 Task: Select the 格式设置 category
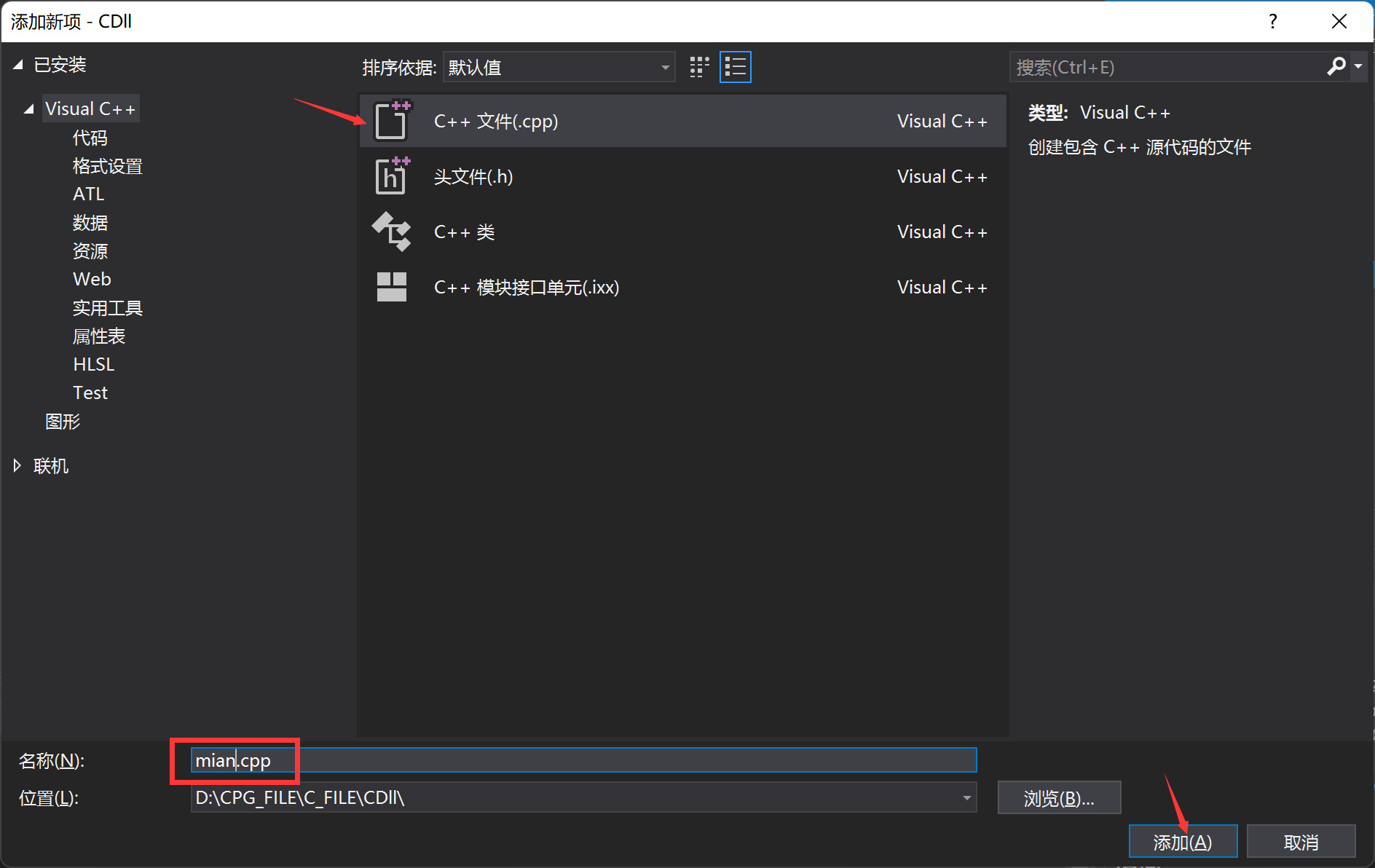click(x=107, y=166)
